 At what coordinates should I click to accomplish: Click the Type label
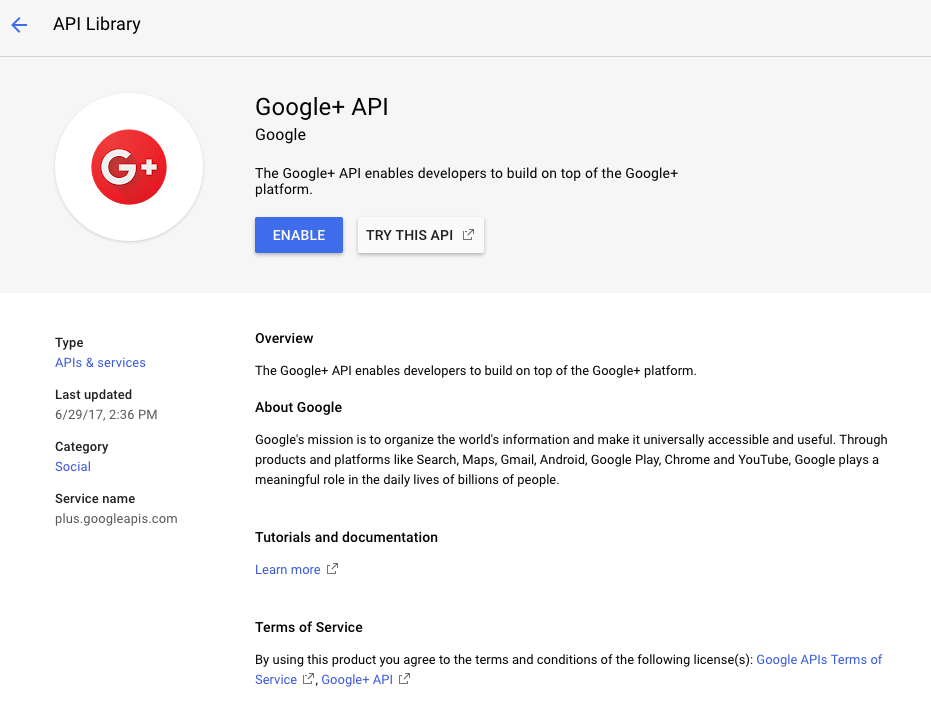tap(69, 343)
